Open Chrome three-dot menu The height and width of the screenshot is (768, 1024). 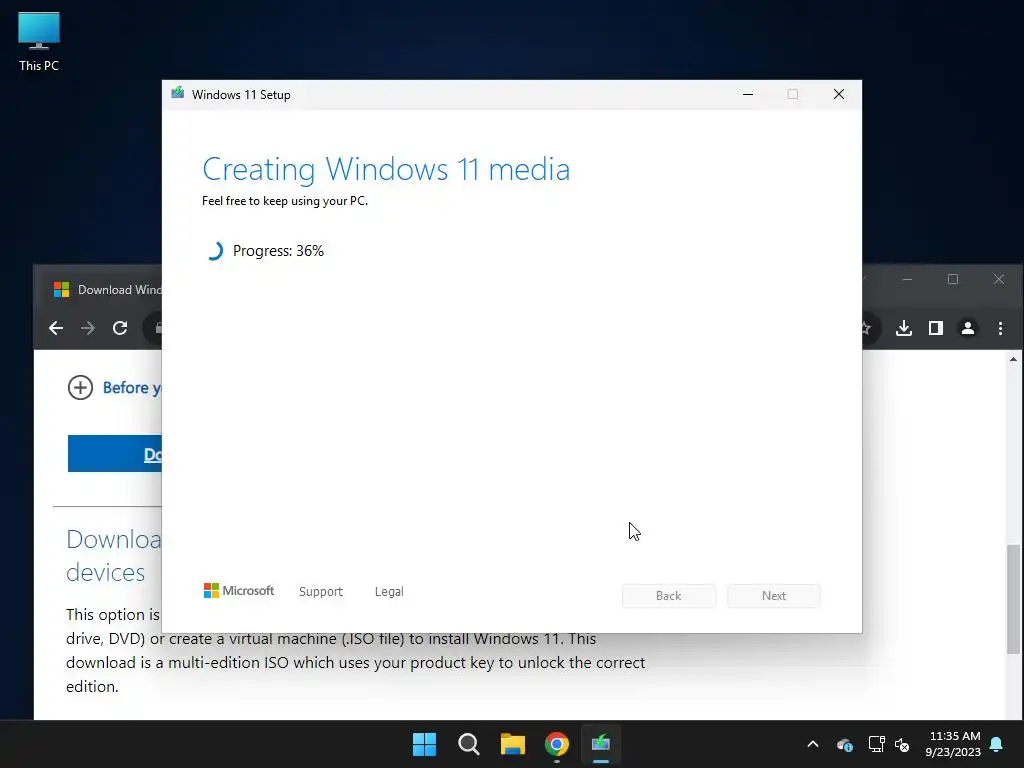(x=1000, y=328)
